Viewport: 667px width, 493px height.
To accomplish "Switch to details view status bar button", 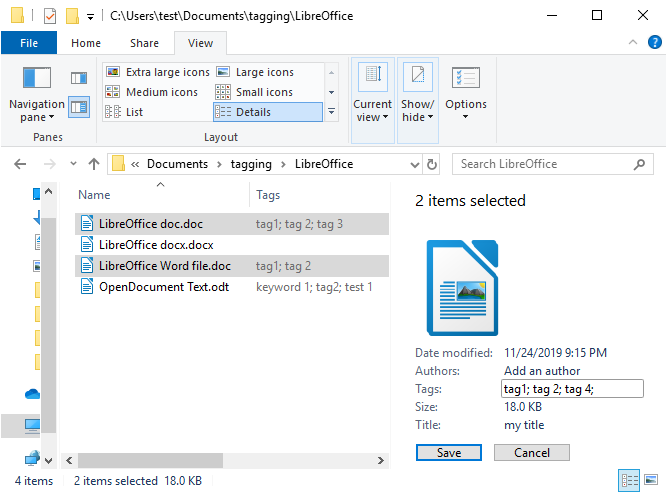I will (x=629, y=481).
